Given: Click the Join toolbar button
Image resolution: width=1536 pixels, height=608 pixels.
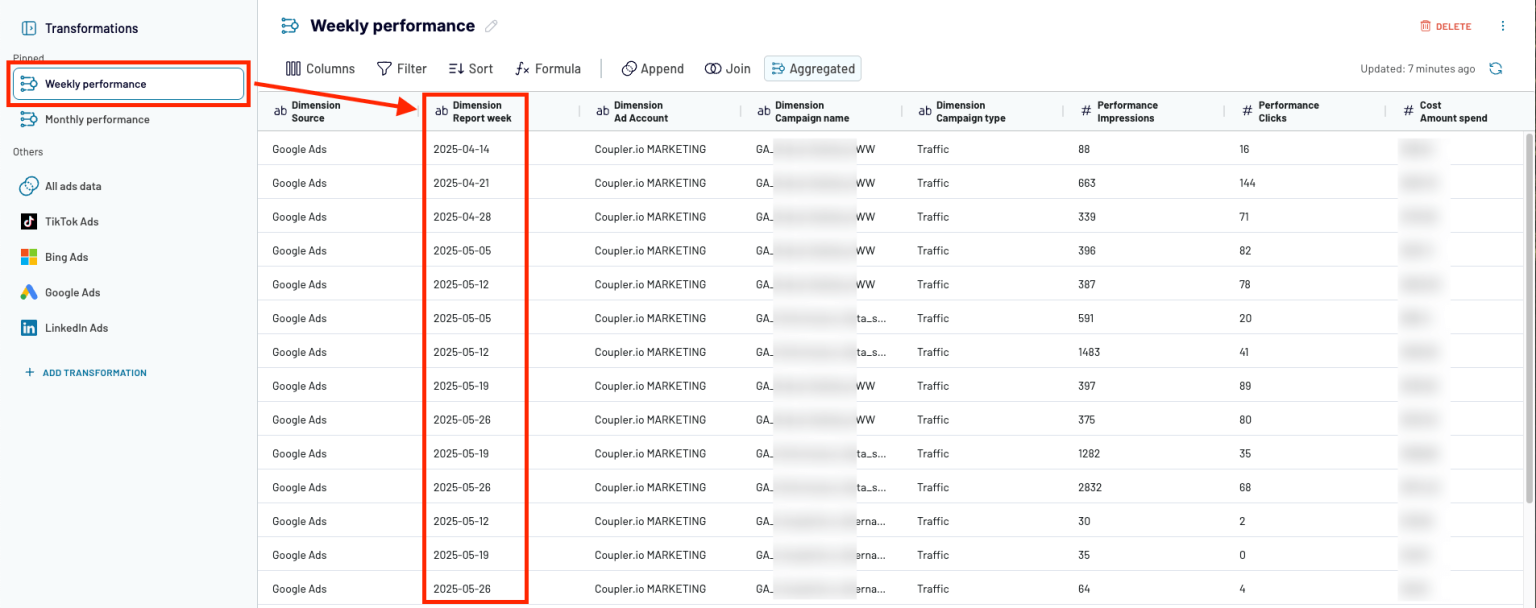Looking at the screenshot, I should coord(727,69).
